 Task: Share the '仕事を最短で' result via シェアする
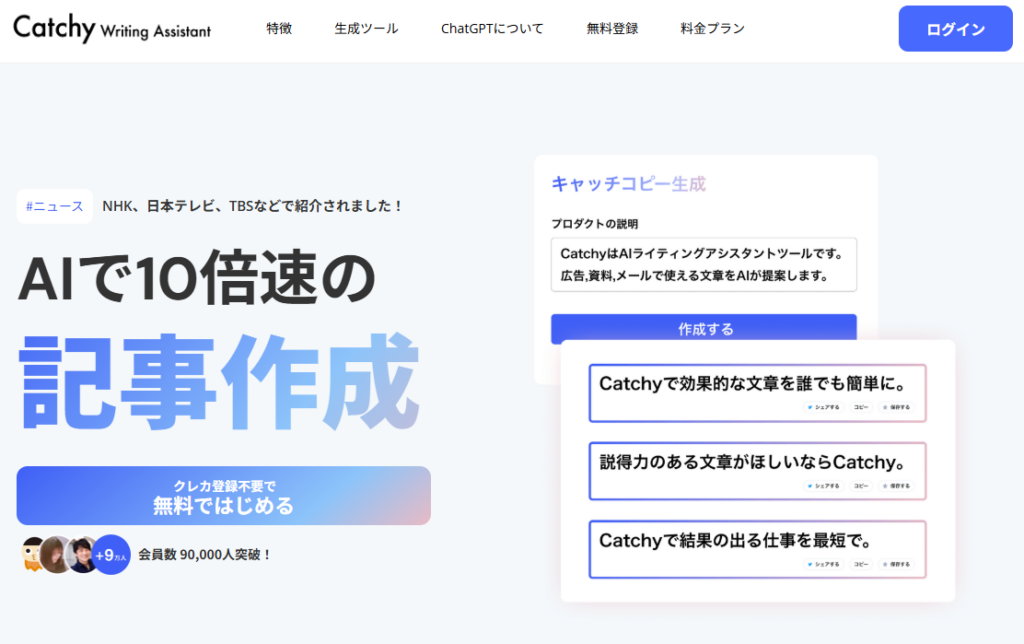(824, 564)
